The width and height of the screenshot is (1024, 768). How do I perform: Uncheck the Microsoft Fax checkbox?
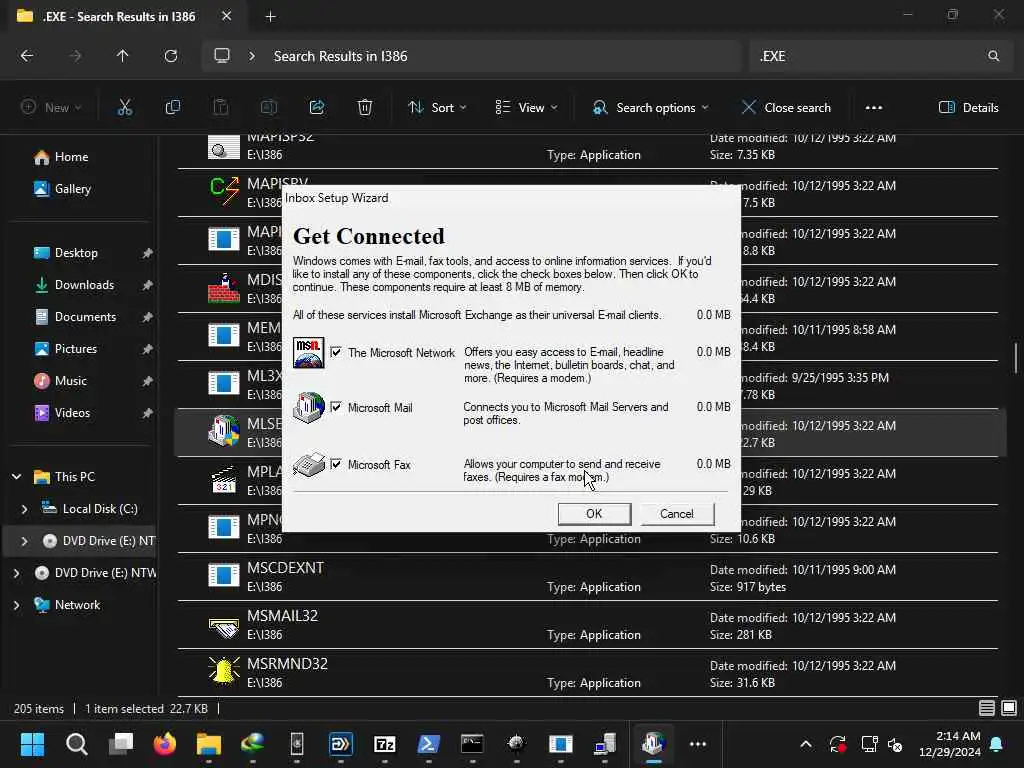(x=336, y=464)
